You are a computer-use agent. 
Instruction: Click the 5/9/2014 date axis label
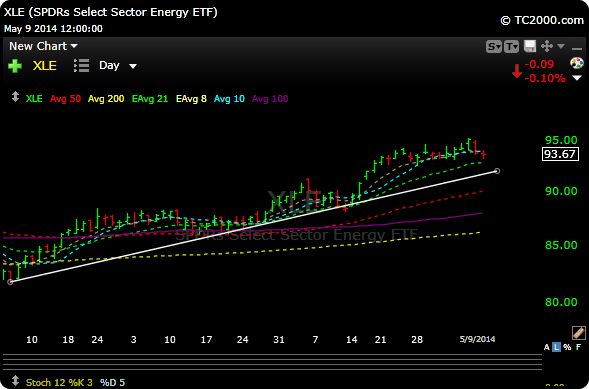(477, 339)
